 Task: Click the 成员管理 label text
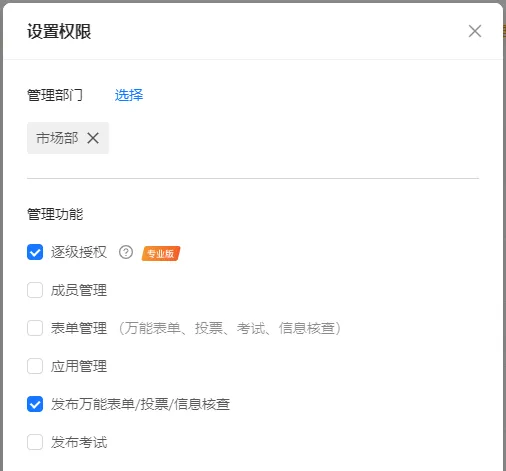coord(79,290)
